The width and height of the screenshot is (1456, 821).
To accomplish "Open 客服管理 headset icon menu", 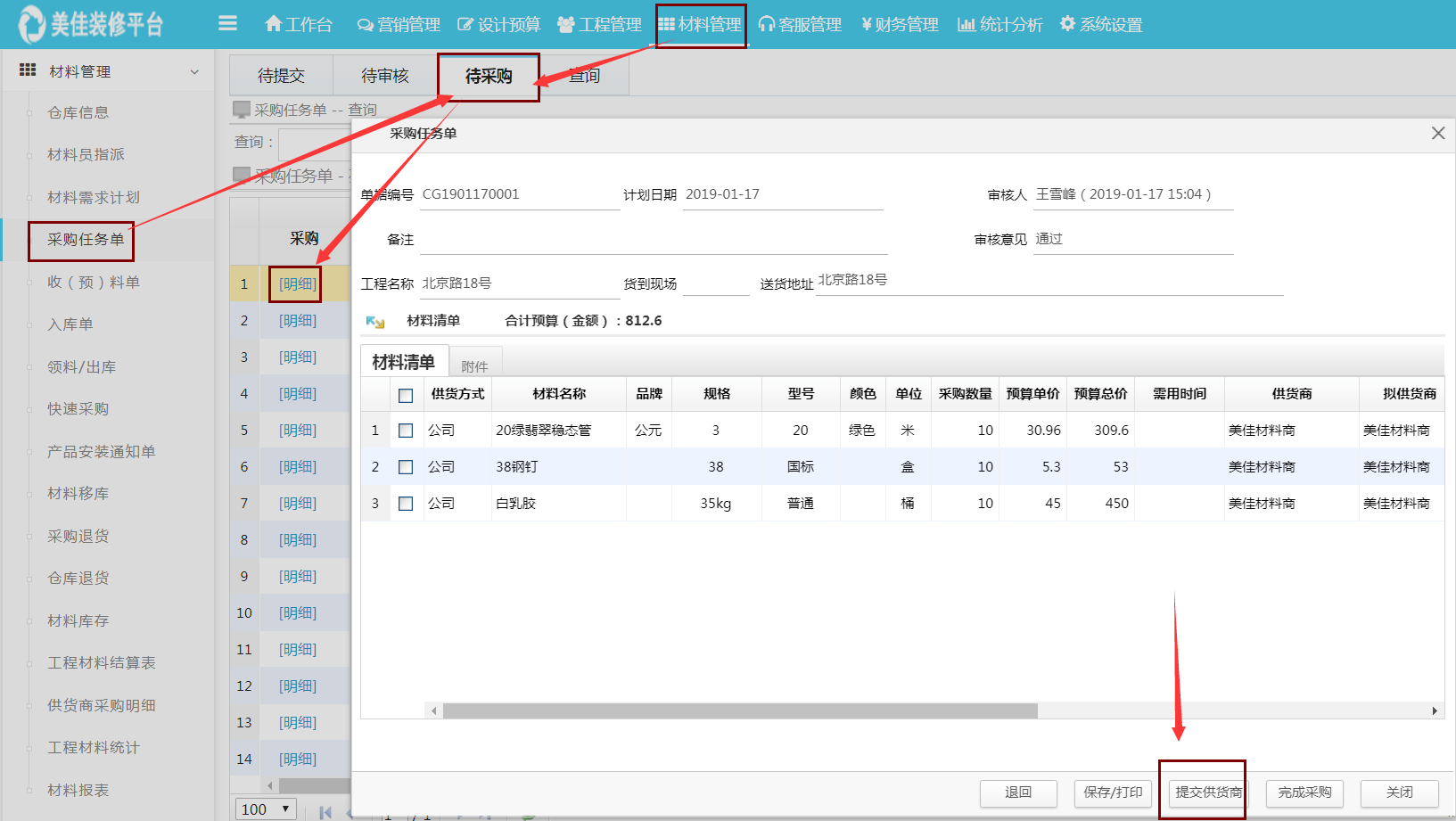I will tap(766, 25).
